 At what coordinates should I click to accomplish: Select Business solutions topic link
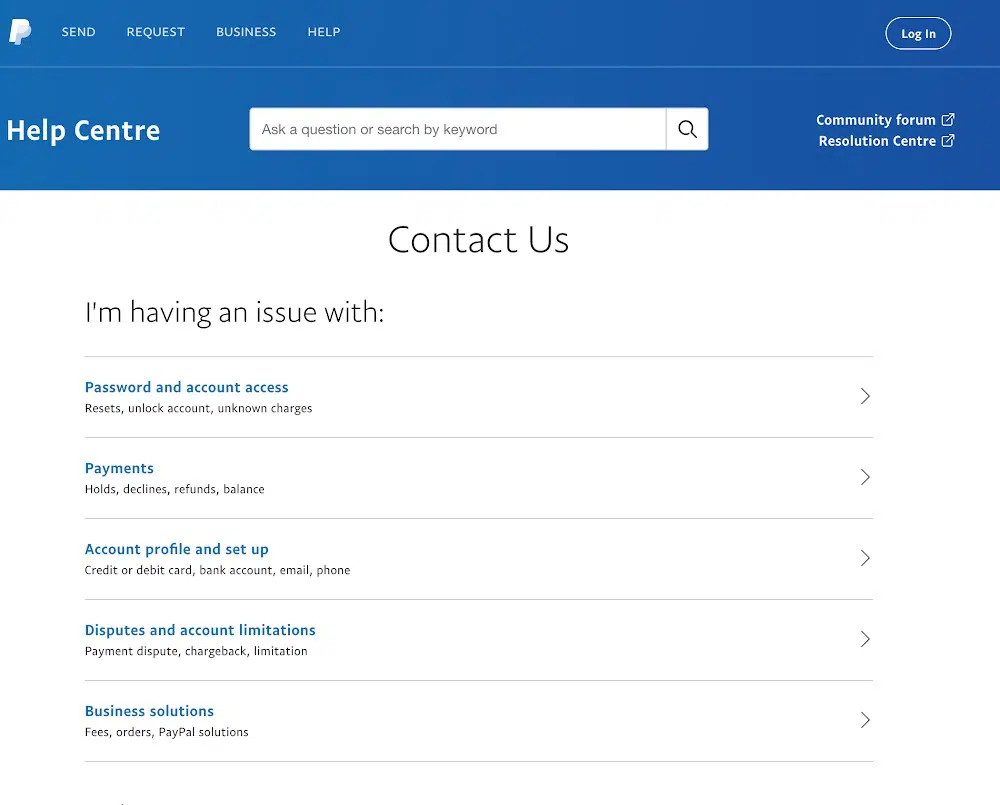(x=149, y=711)
